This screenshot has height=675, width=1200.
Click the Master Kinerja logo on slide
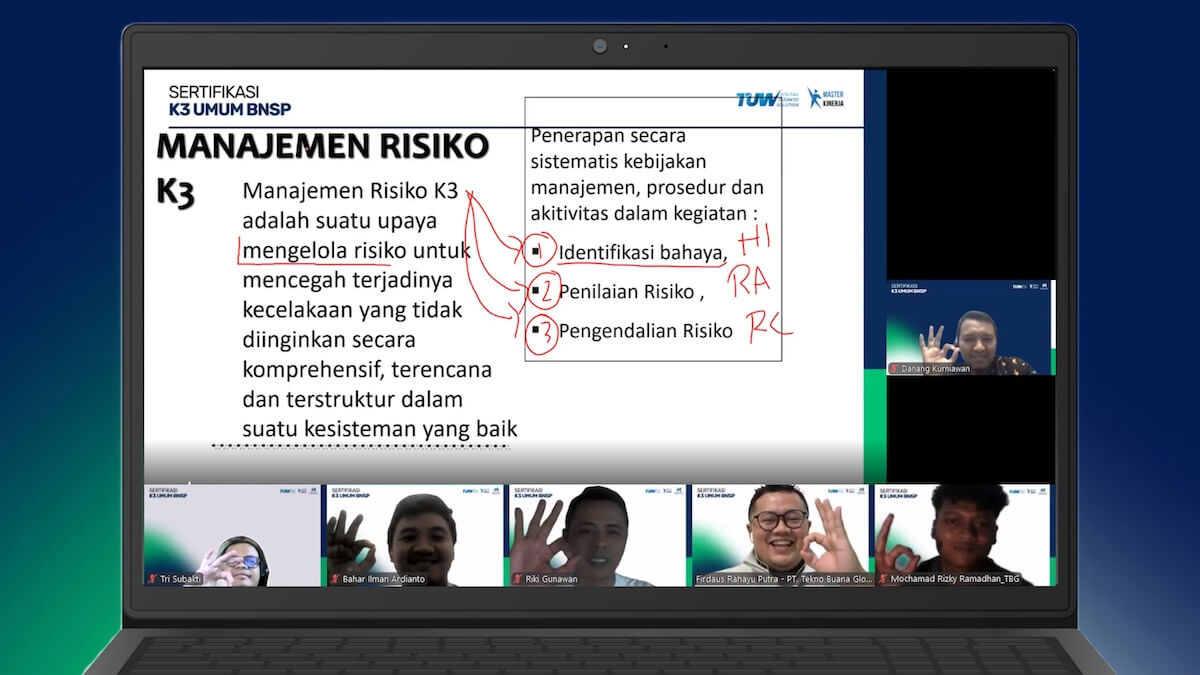tap(826, 98)
